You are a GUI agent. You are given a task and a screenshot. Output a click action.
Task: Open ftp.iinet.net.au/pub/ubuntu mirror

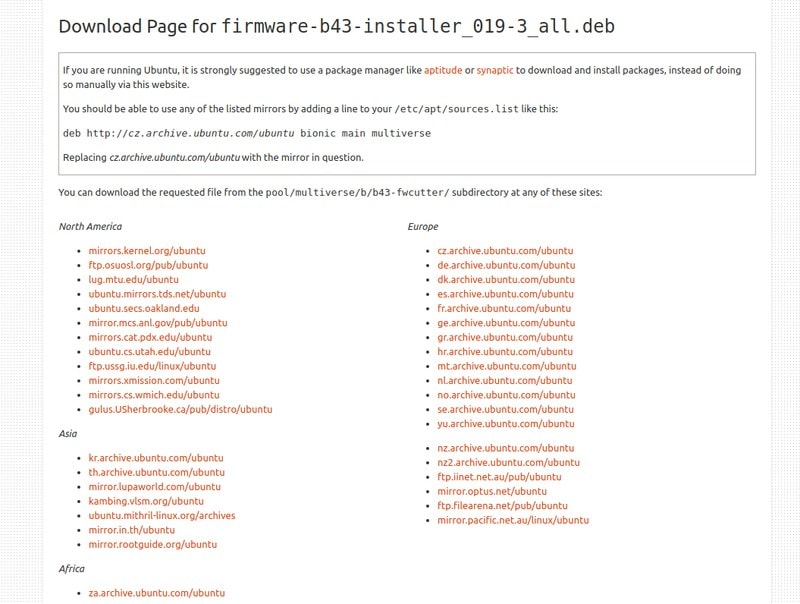[x=499, y=477]
